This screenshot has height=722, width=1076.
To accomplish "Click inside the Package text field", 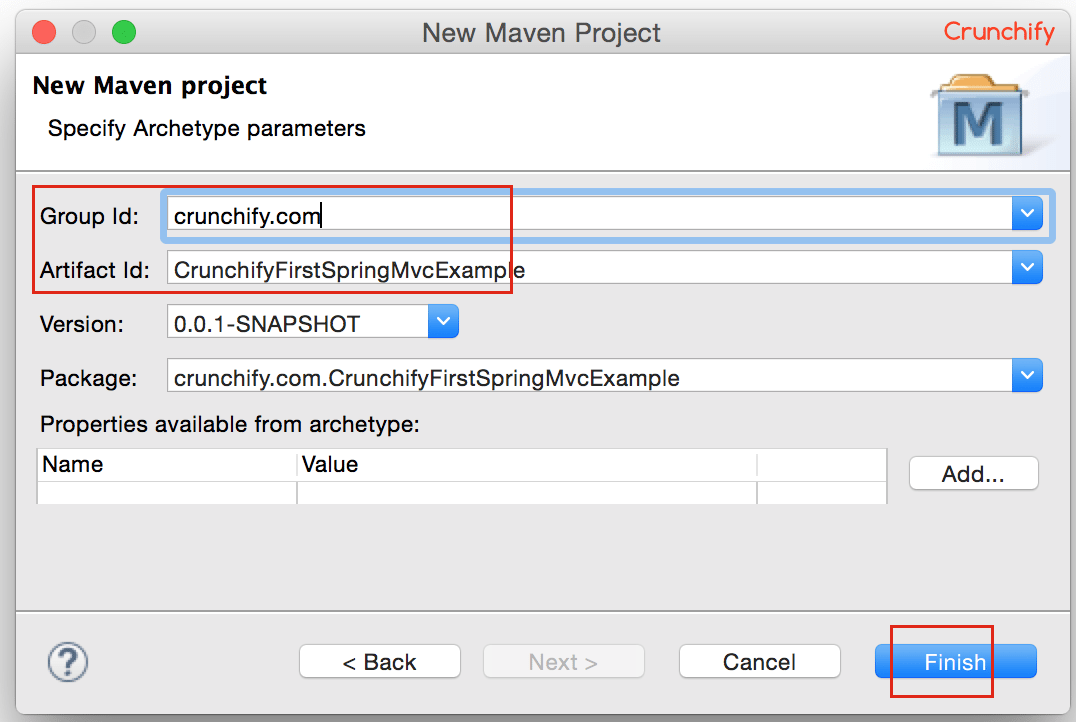I will click(x=500, y=375).
